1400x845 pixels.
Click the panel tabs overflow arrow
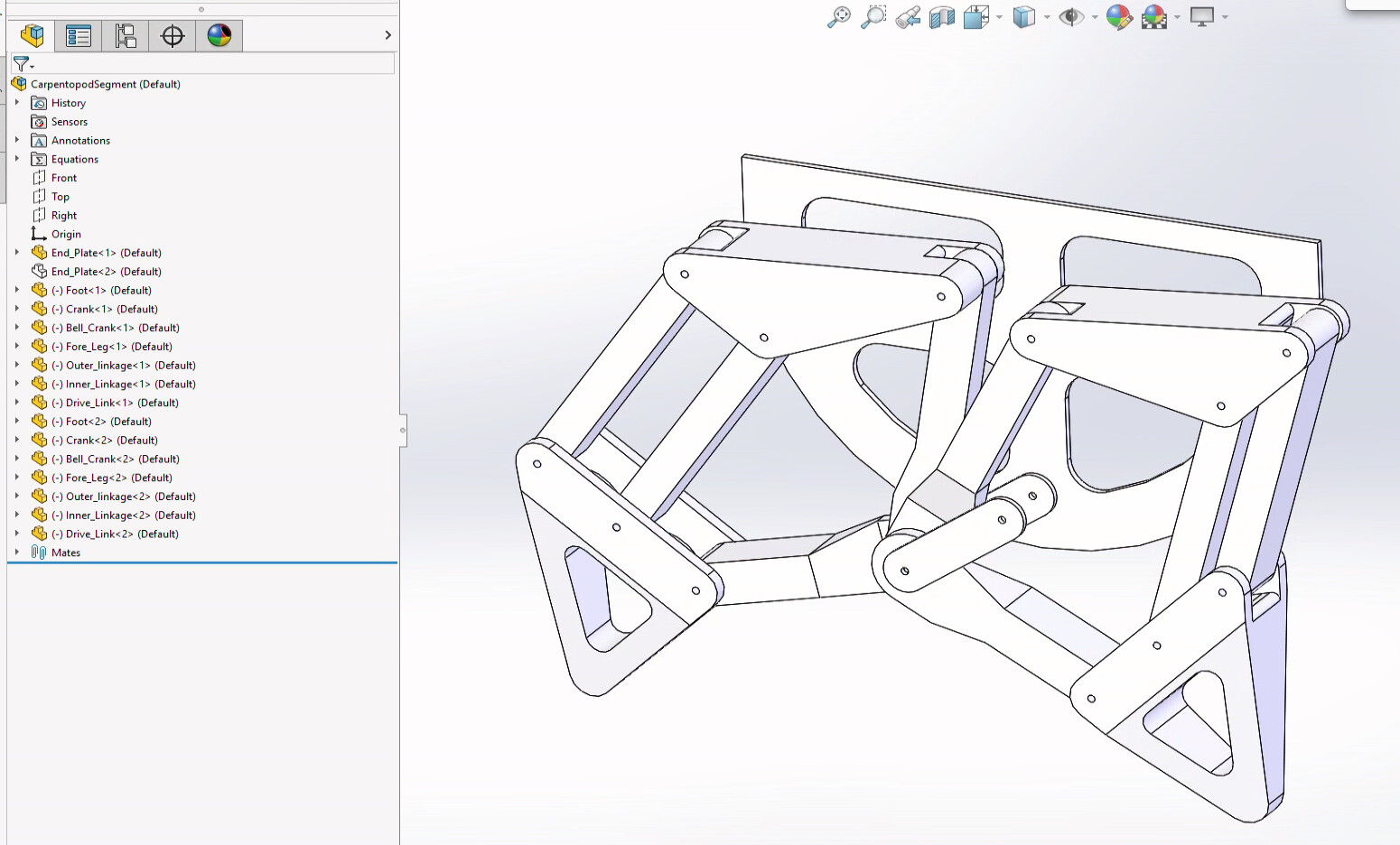[x=387, y=35]
